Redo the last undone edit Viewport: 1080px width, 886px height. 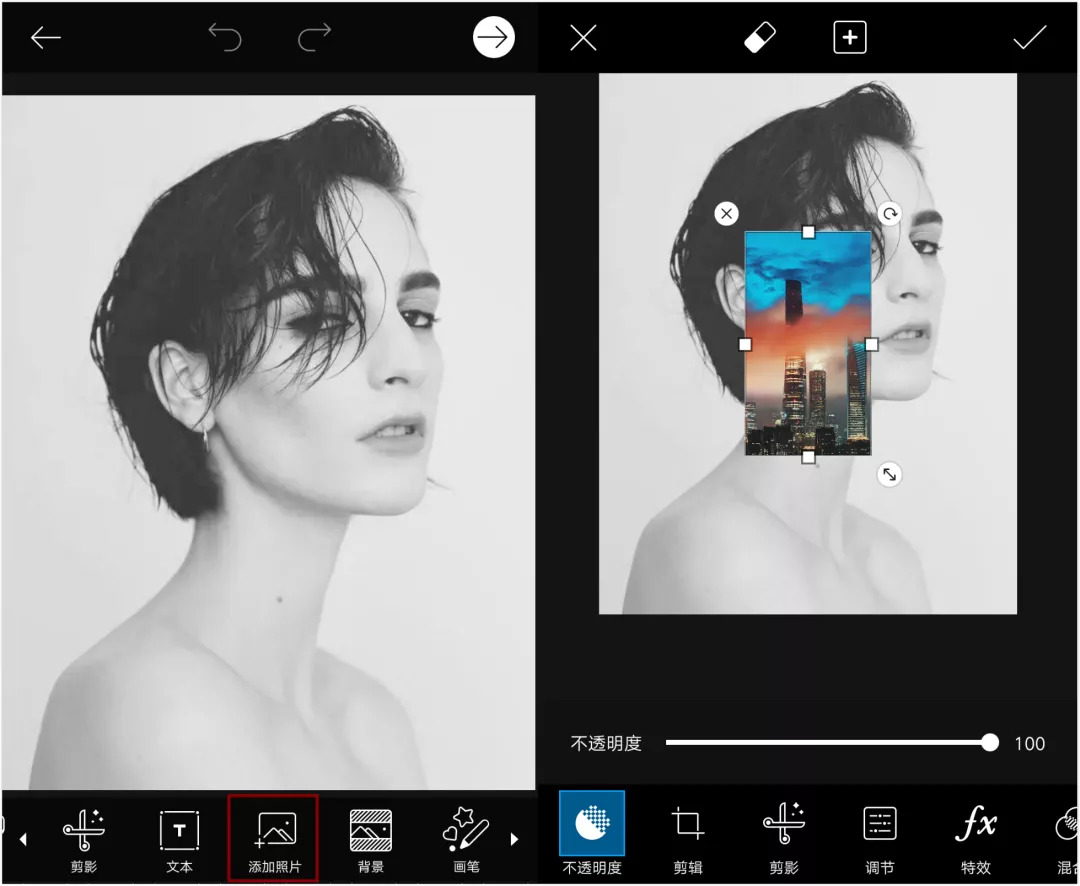(x=315, y=38)
